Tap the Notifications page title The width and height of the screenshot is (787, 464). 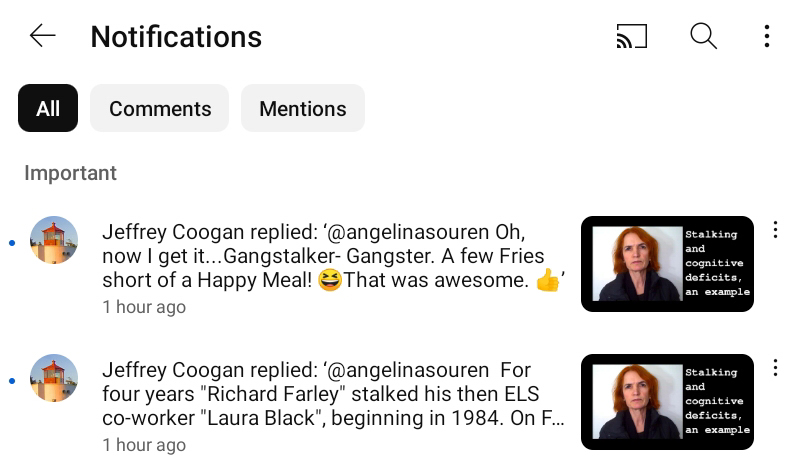click(176, 37)
